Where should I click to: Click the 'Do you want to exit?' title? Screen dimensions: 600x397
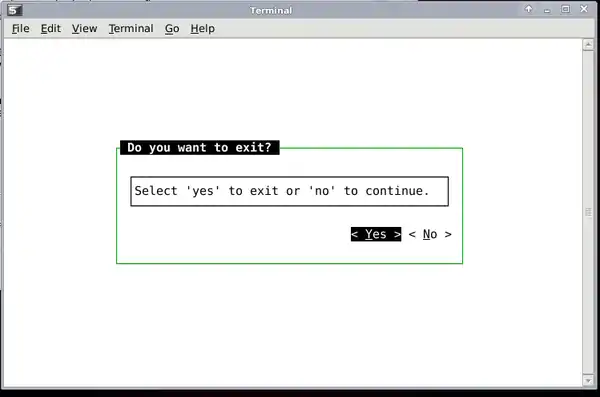pos(199,148)
